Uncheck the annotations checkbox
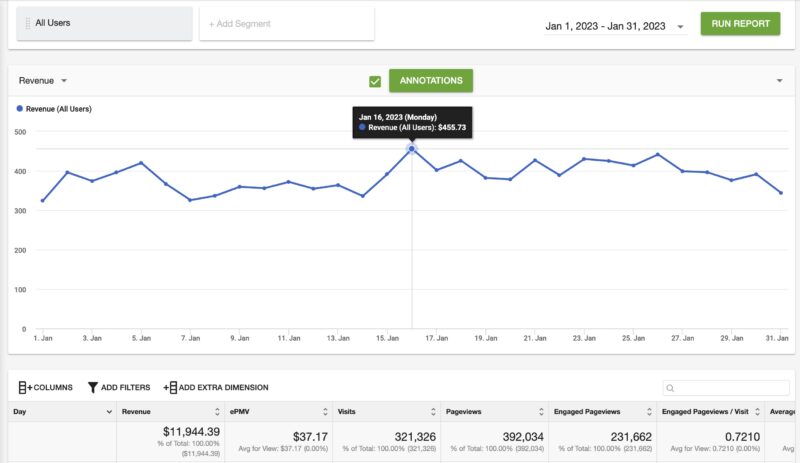 [x=375, y=81]
